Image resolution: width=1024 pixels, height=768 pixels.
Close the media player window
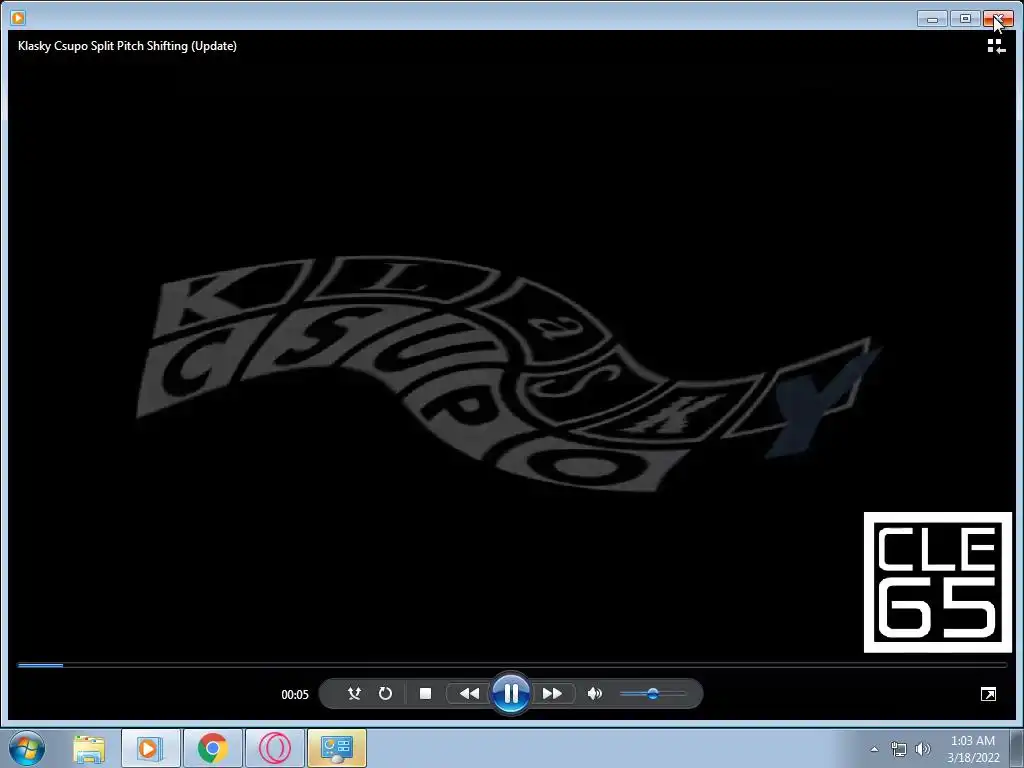tap(998, 19)
